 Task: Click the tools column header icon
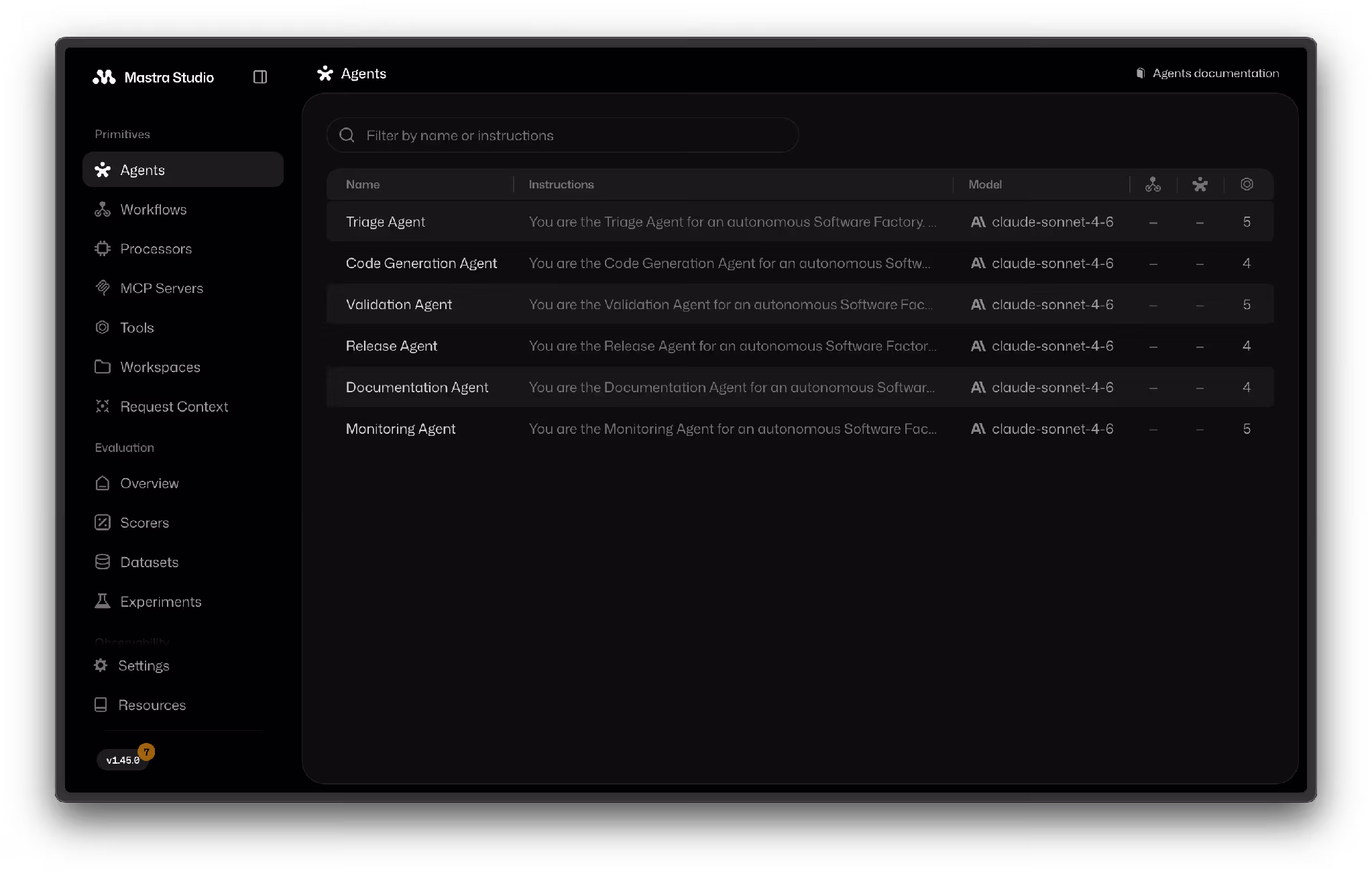click(1247, 184)
